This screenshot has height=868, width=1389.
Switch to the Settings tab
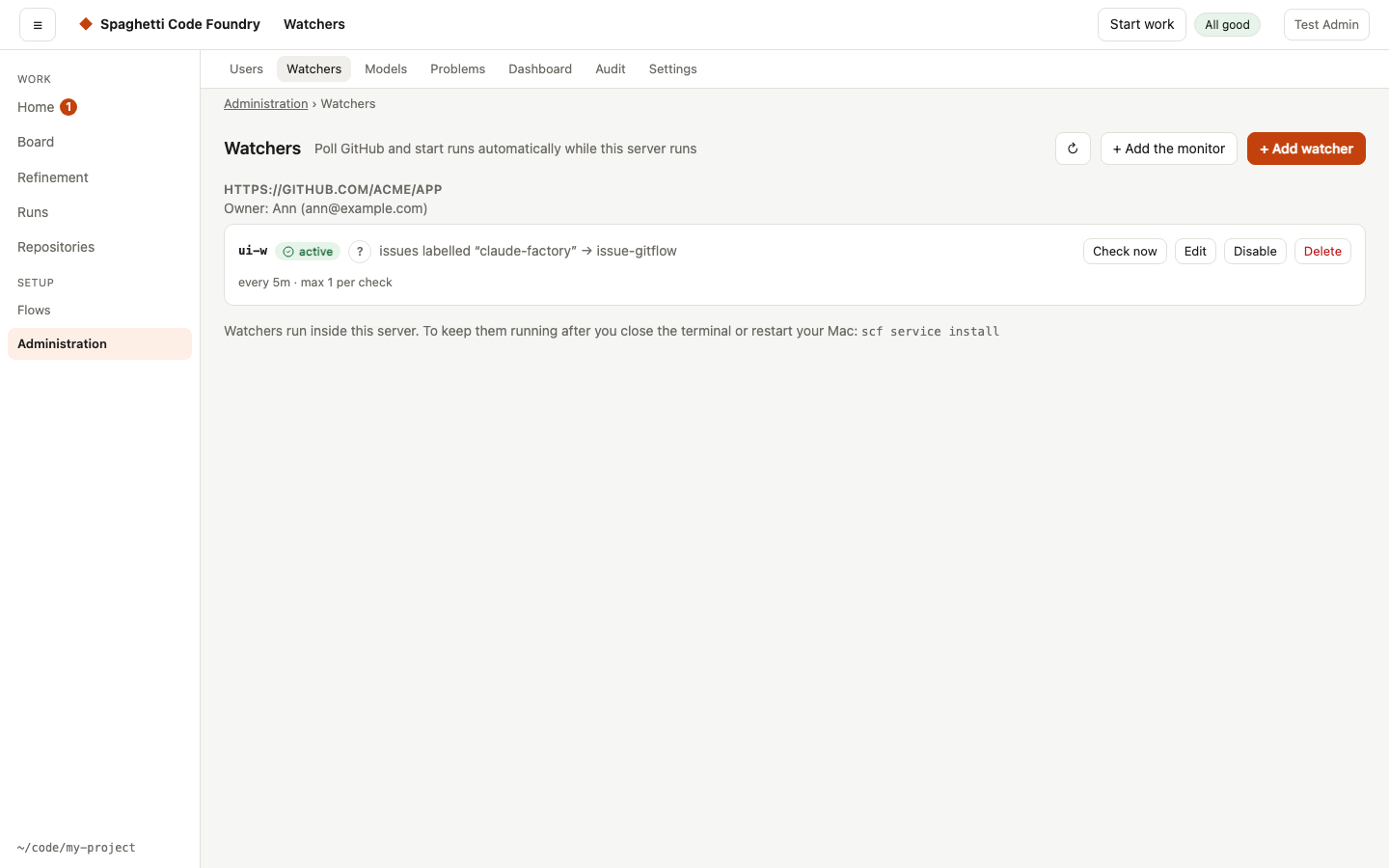coord(672,69)
